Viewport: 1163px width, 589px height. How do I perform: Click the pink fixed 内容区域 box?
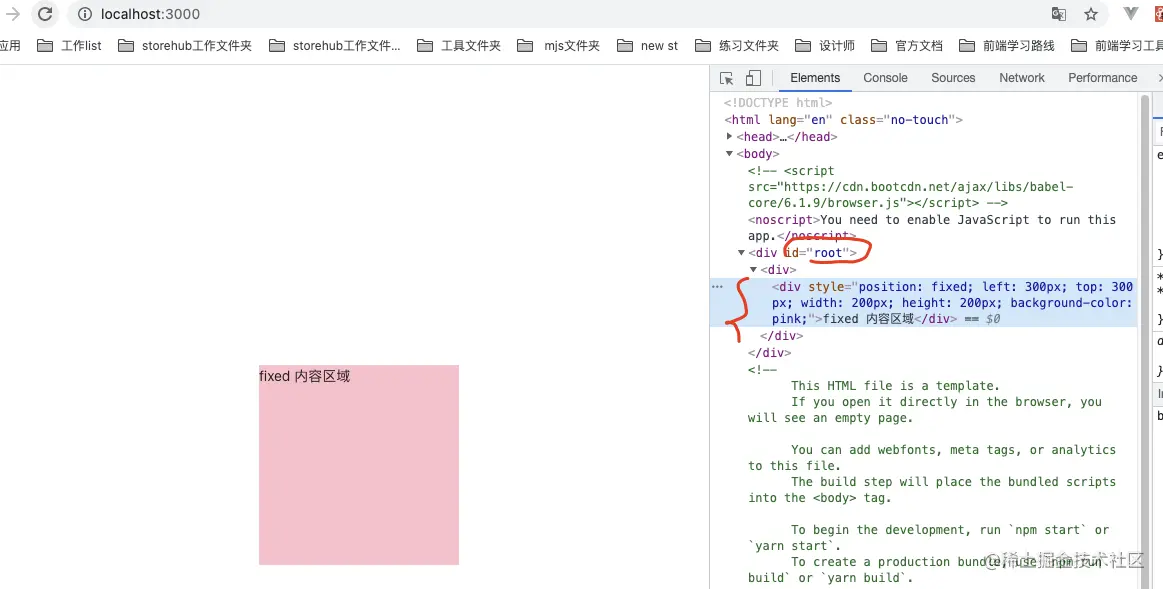tap(359, 465)
